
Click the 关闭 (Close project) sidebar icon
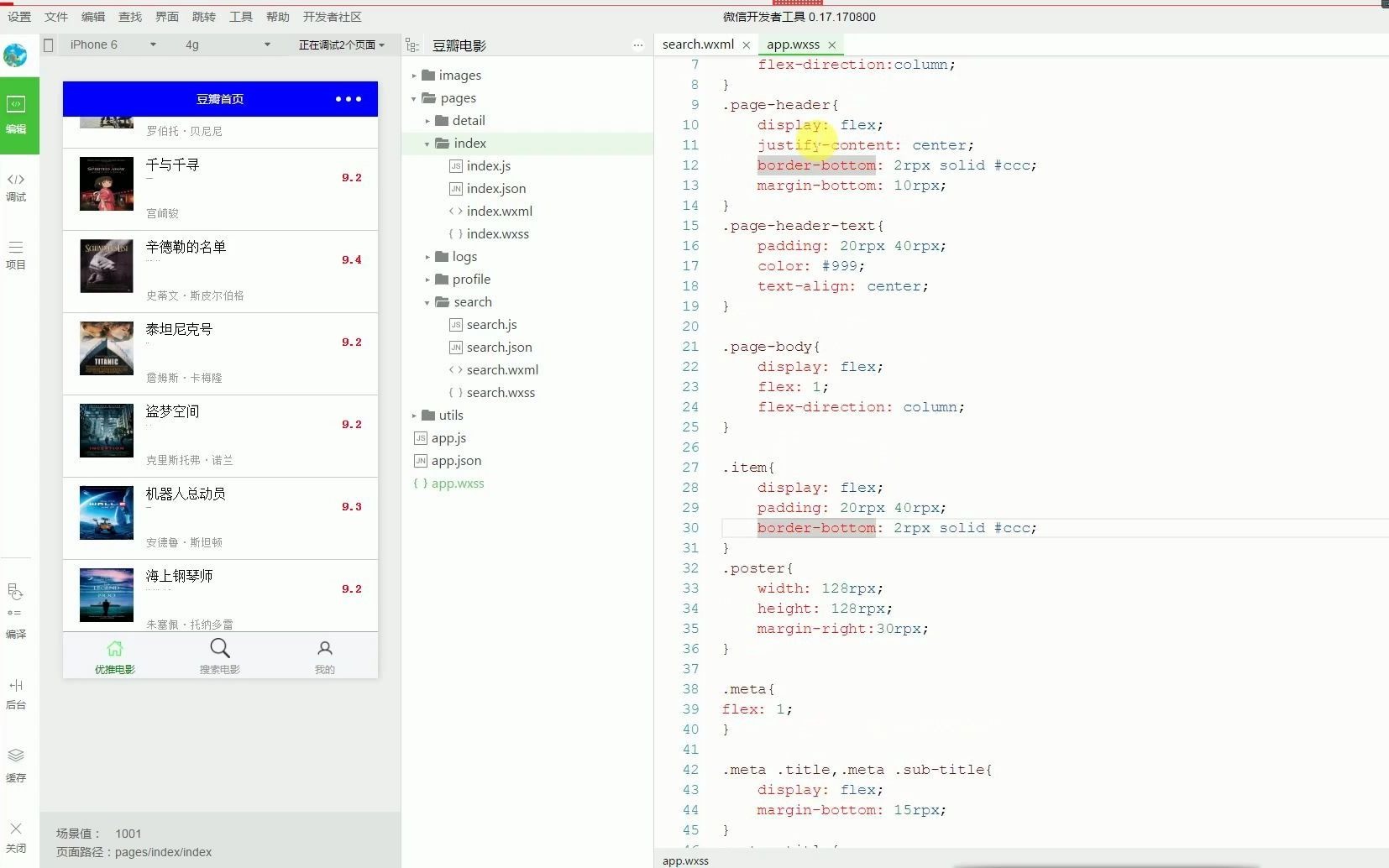coord(16,837)
